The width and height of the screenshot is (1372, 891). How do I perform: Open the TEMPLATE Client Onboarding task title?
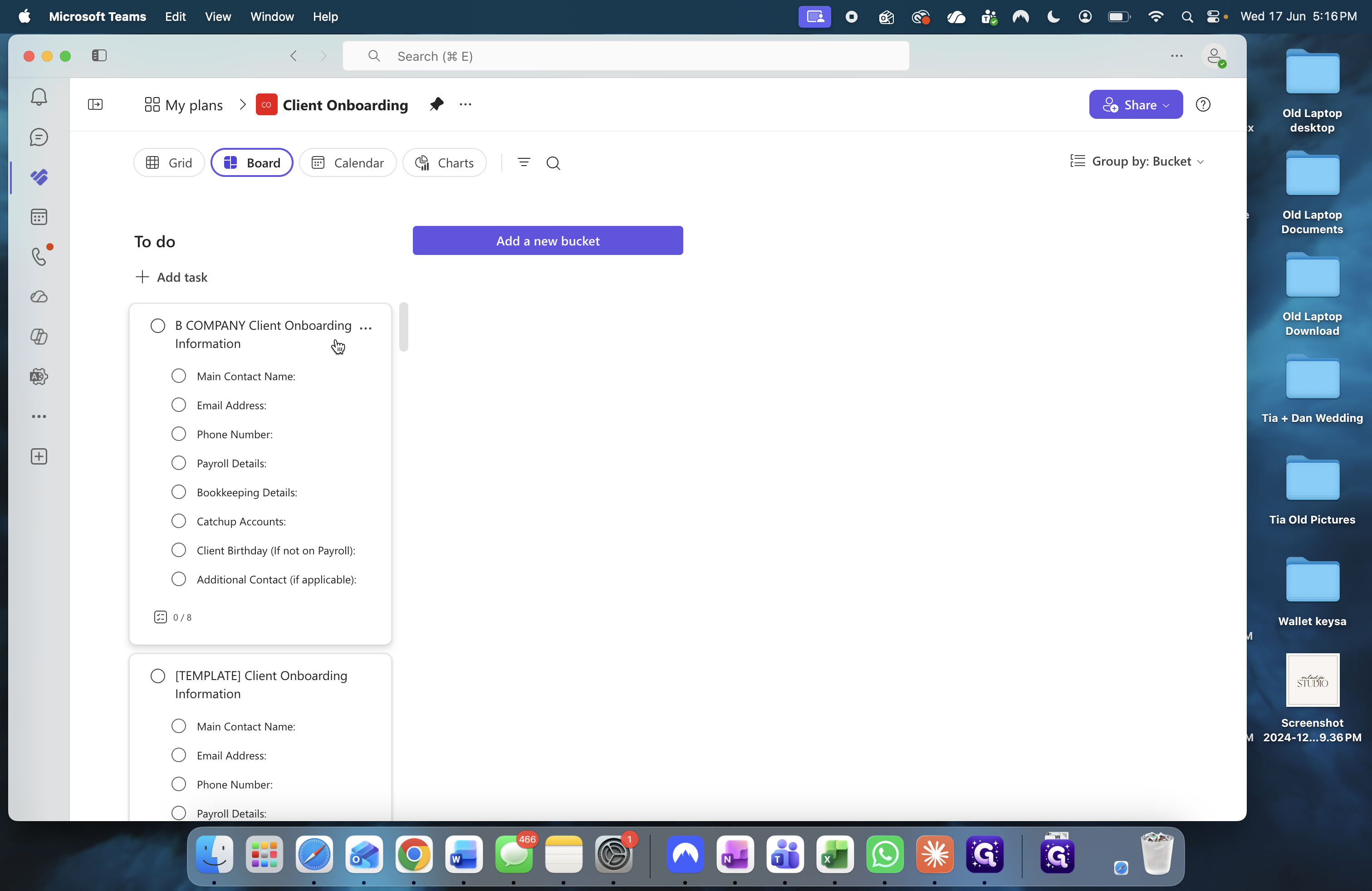pos(261,685)
